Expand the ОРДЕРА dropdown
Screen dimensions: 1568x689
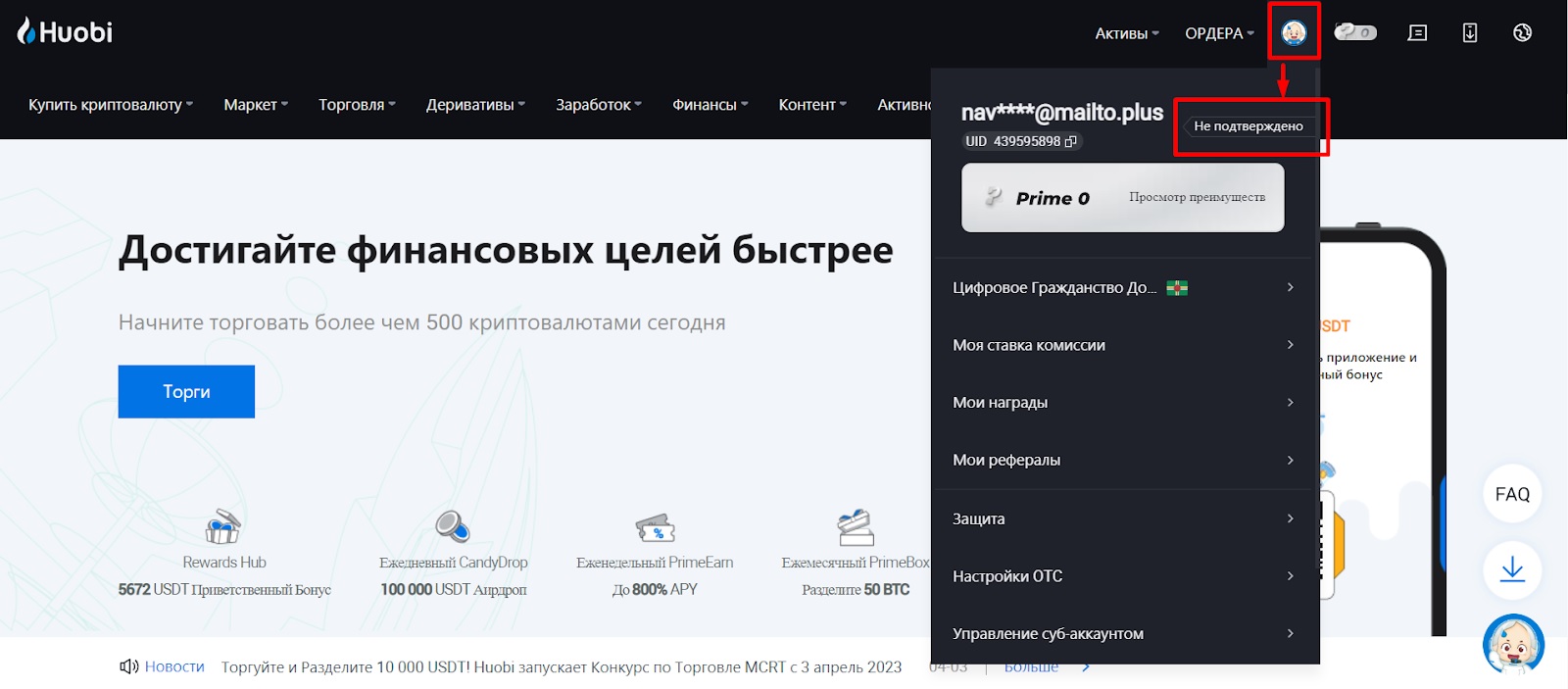click(1219, 33)
